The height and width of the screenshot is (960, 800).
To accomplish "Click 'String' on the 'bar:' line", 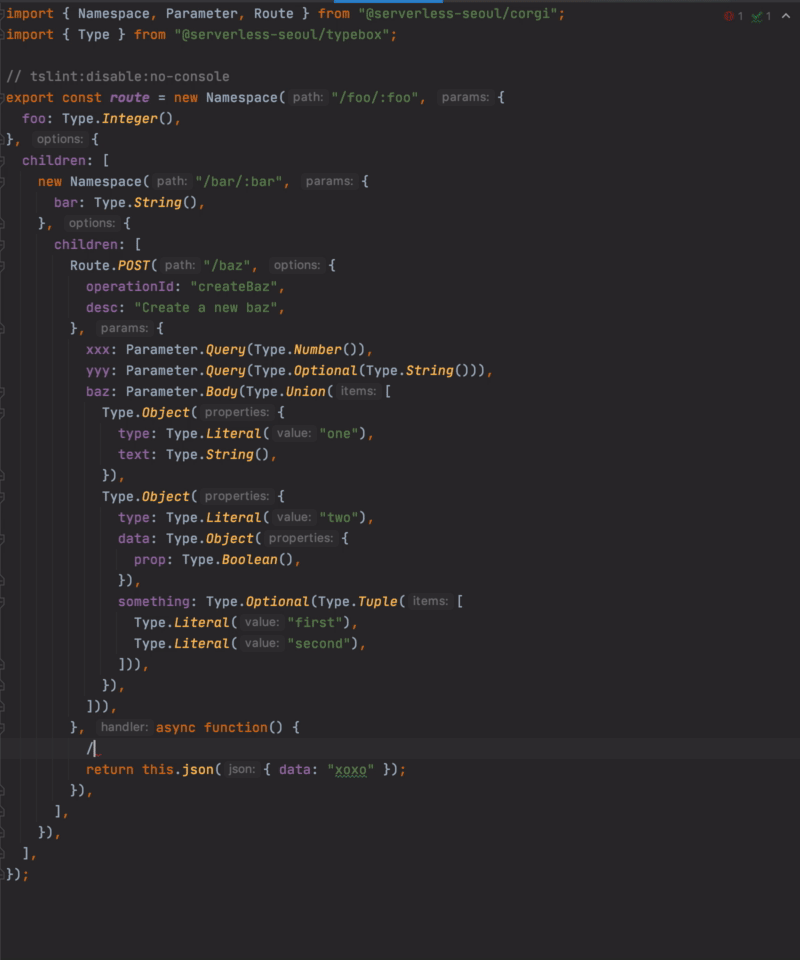I will (157, 203).
